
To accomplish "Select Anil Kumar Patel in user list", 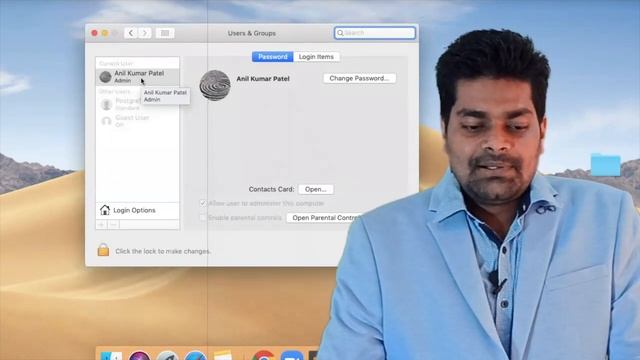I will click(x=138, y=76).
